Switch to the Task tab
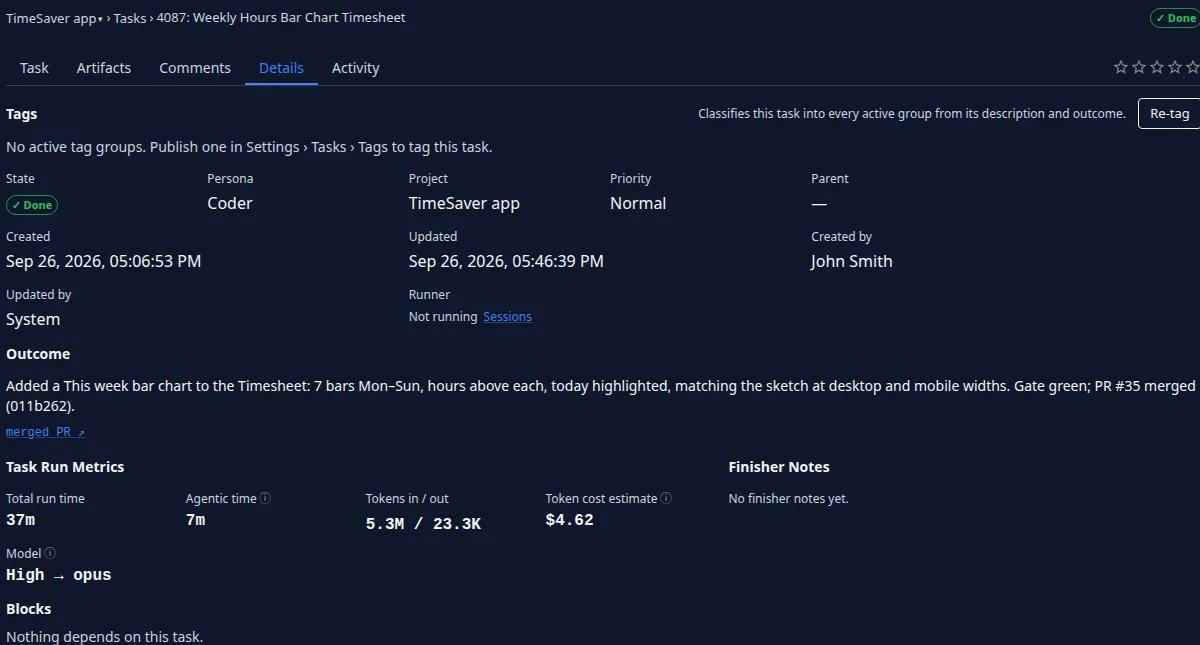Screen dimensions: 1200x645 point(34,68)
